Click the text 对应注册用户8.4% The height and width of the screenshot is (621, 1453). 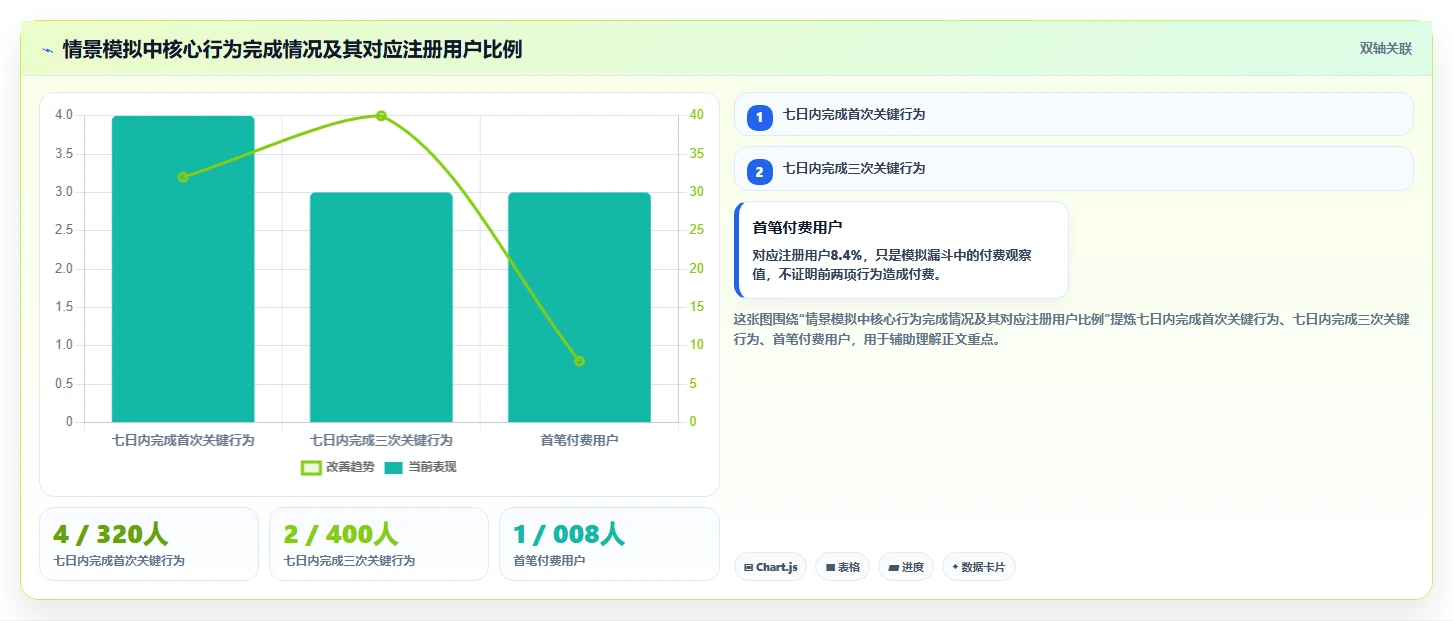(x=807, y=255)
